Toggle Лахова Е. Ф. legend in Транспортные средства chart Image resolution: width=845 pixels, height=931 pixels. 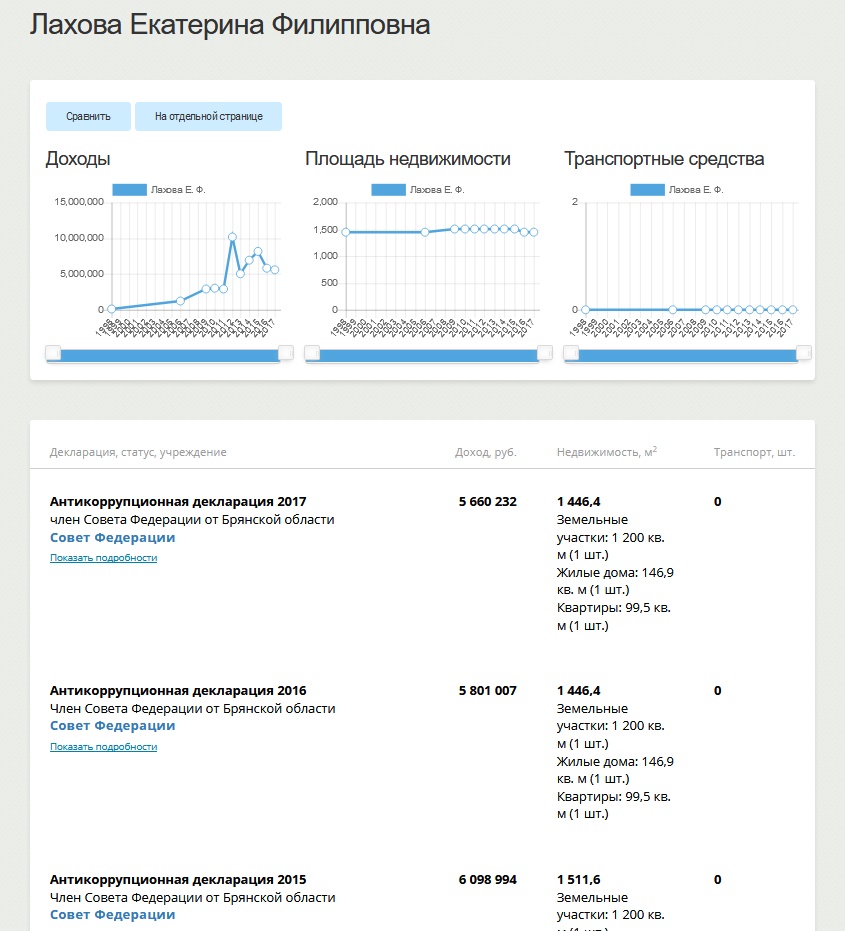[676, 189]
